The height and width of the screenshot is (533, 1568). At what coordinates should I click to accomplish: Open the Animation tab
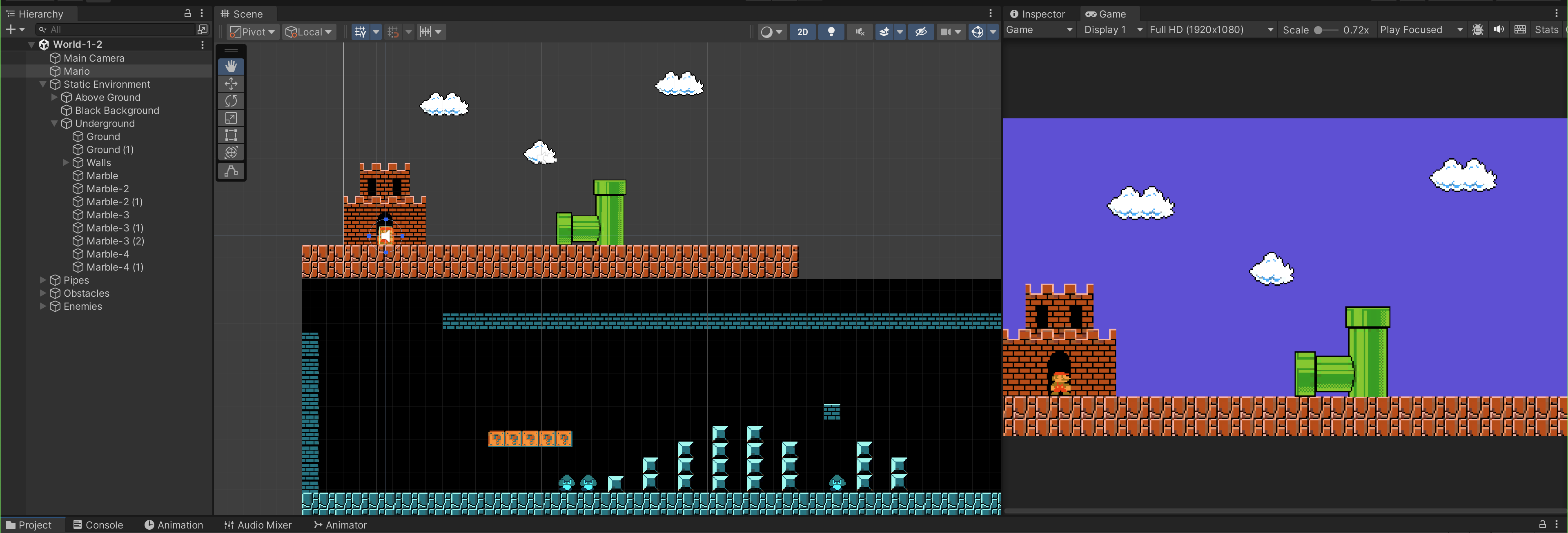pyautogui.click(x=174, y=524)
